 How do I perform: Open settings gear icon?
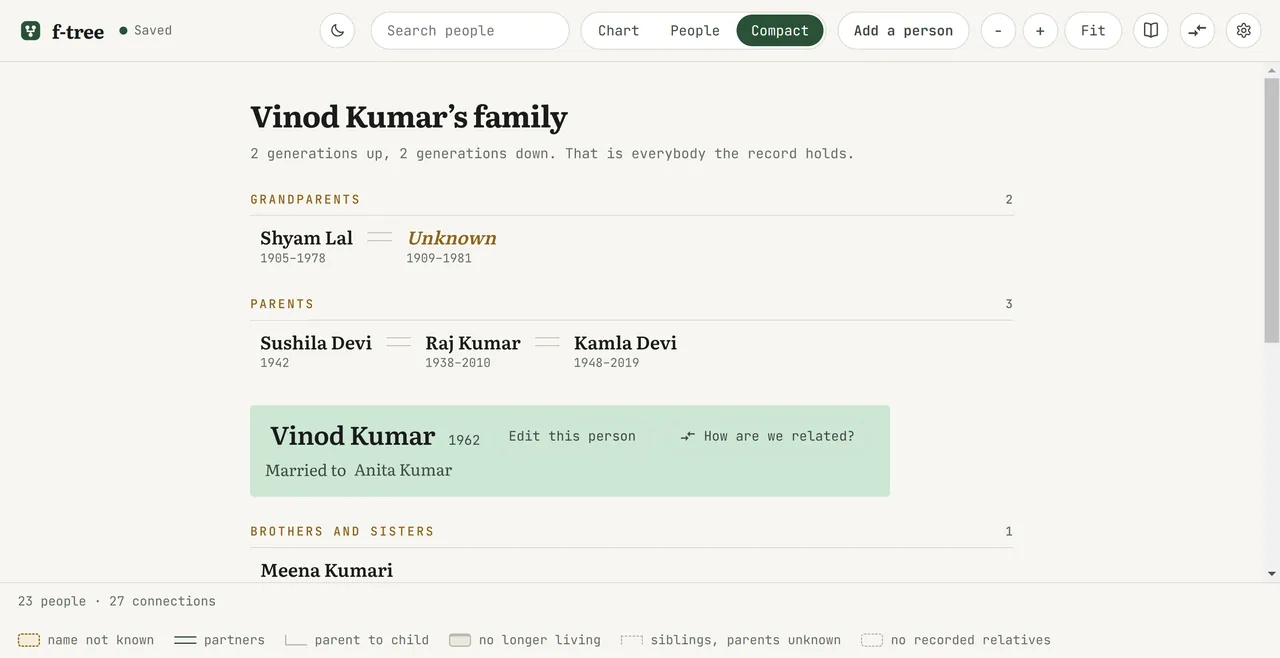(1244, 30)
